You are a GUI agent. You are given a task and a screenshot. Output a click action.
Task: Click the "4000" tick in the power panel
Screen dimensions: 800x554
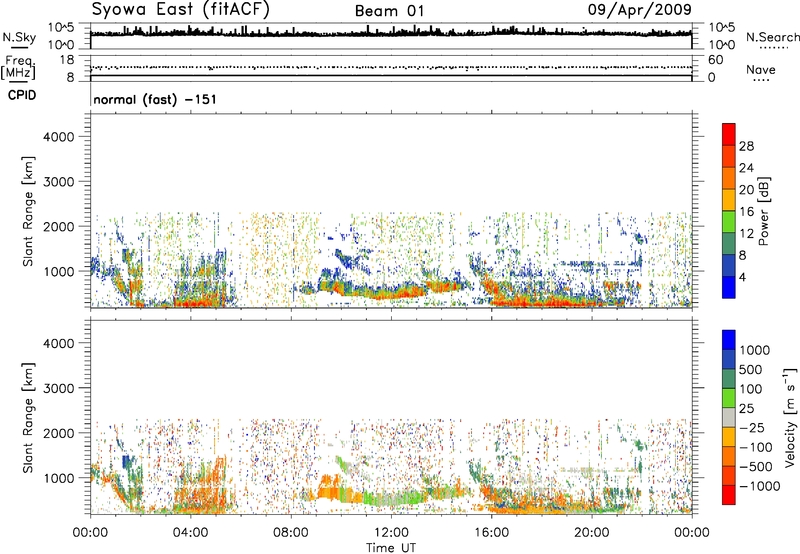pyautogui.click(x=59, y=137)
